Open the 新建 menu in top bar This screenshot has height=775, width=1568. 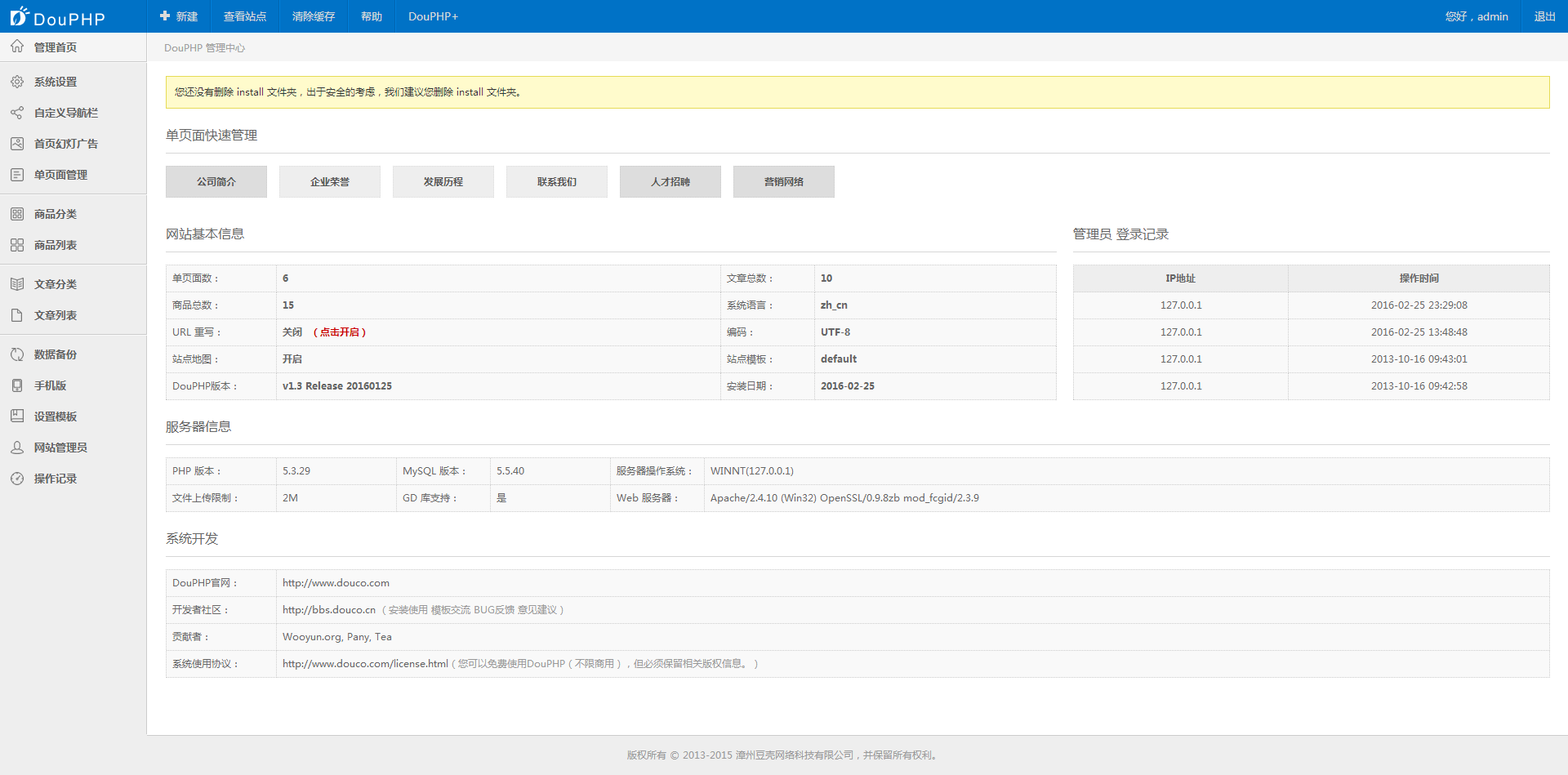(179, 16)
